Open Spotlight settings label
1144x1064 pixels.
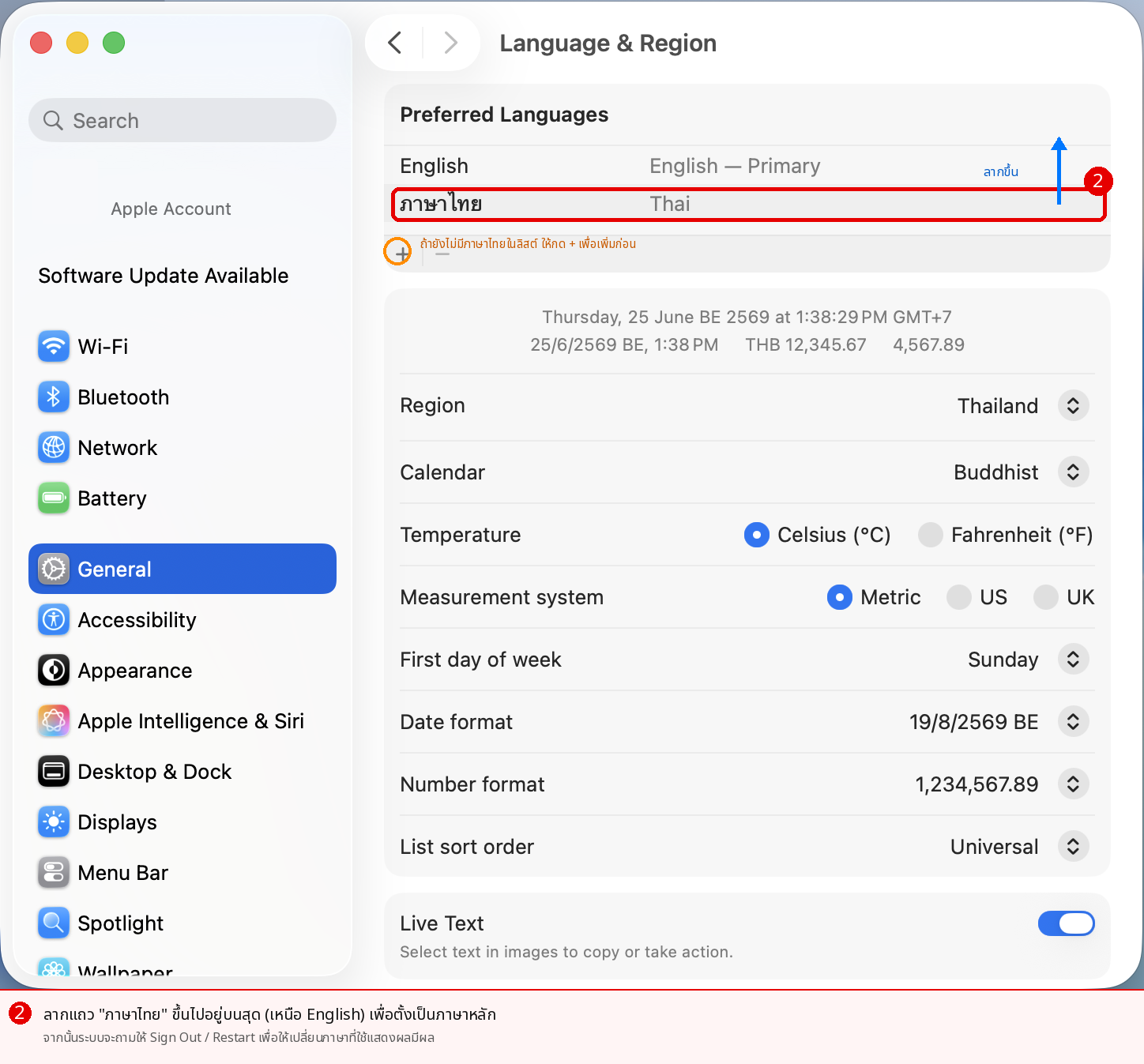[x=120, y=923]
